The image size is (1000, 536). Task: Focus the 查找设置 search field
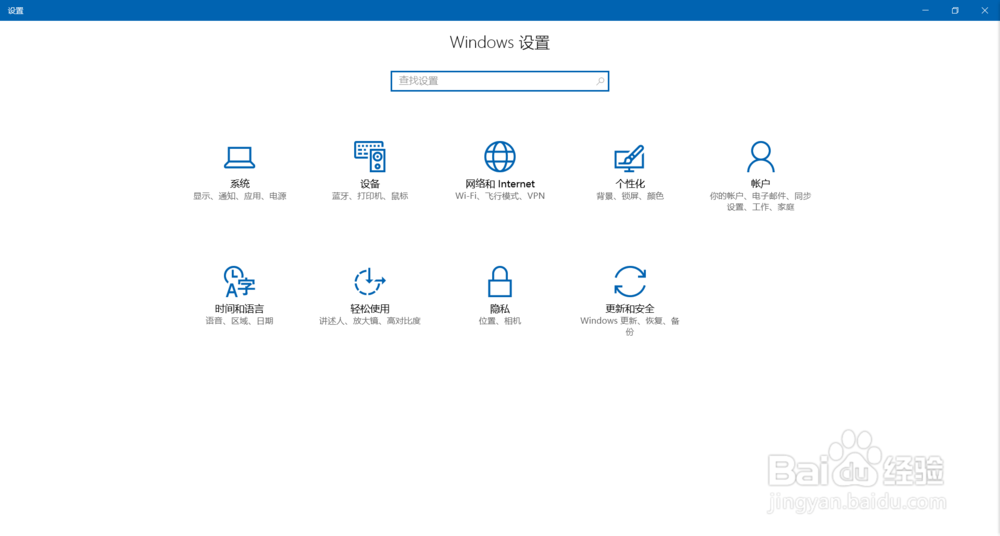pos(500,81)
